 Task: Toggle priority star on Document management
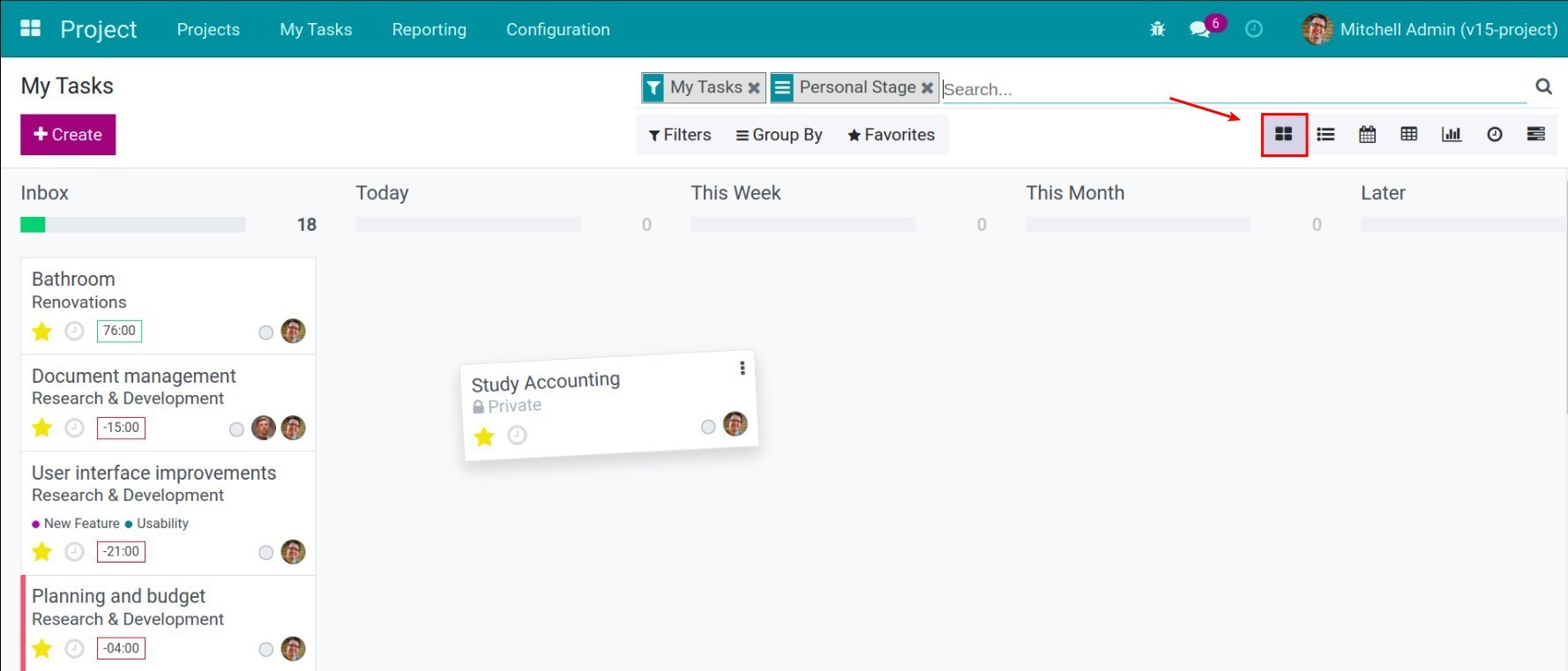[41, 428]
